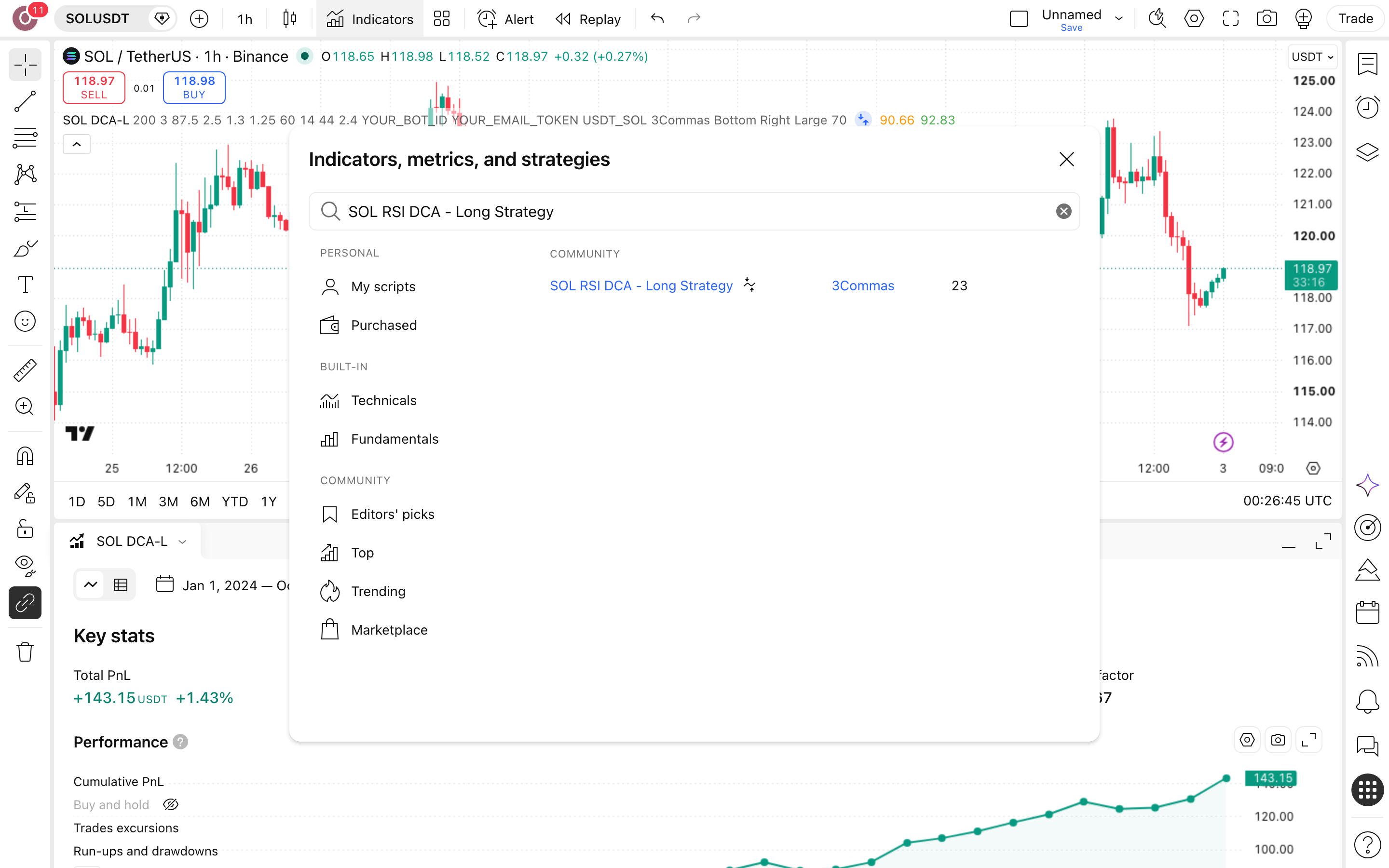Image resolution: width=1389 pixels, height=868 pixels.
Task: Open the layout setup grid icon
Action: point(441,19)
